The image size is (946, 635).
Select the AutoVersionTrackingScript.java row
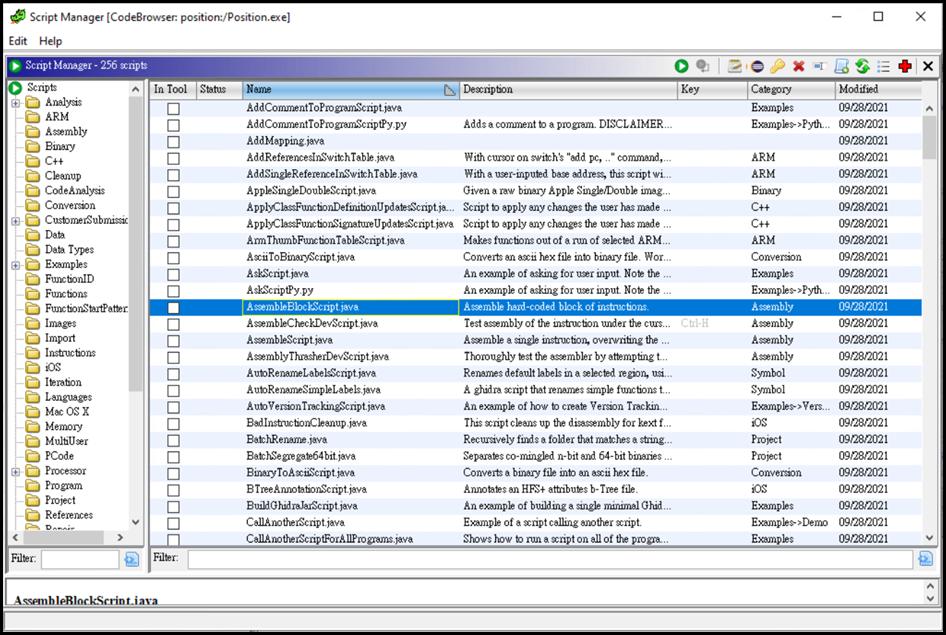click(536, 407)
